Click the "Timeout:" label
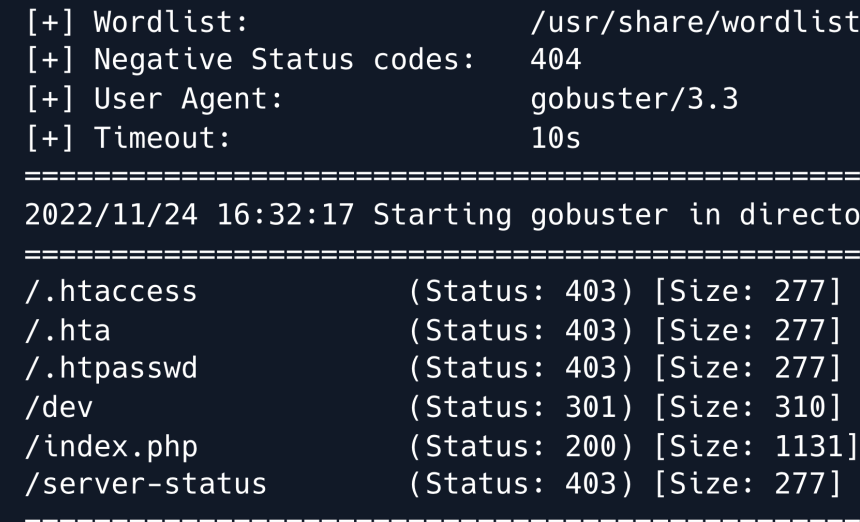The image size is (860, 522). point(162,138)
